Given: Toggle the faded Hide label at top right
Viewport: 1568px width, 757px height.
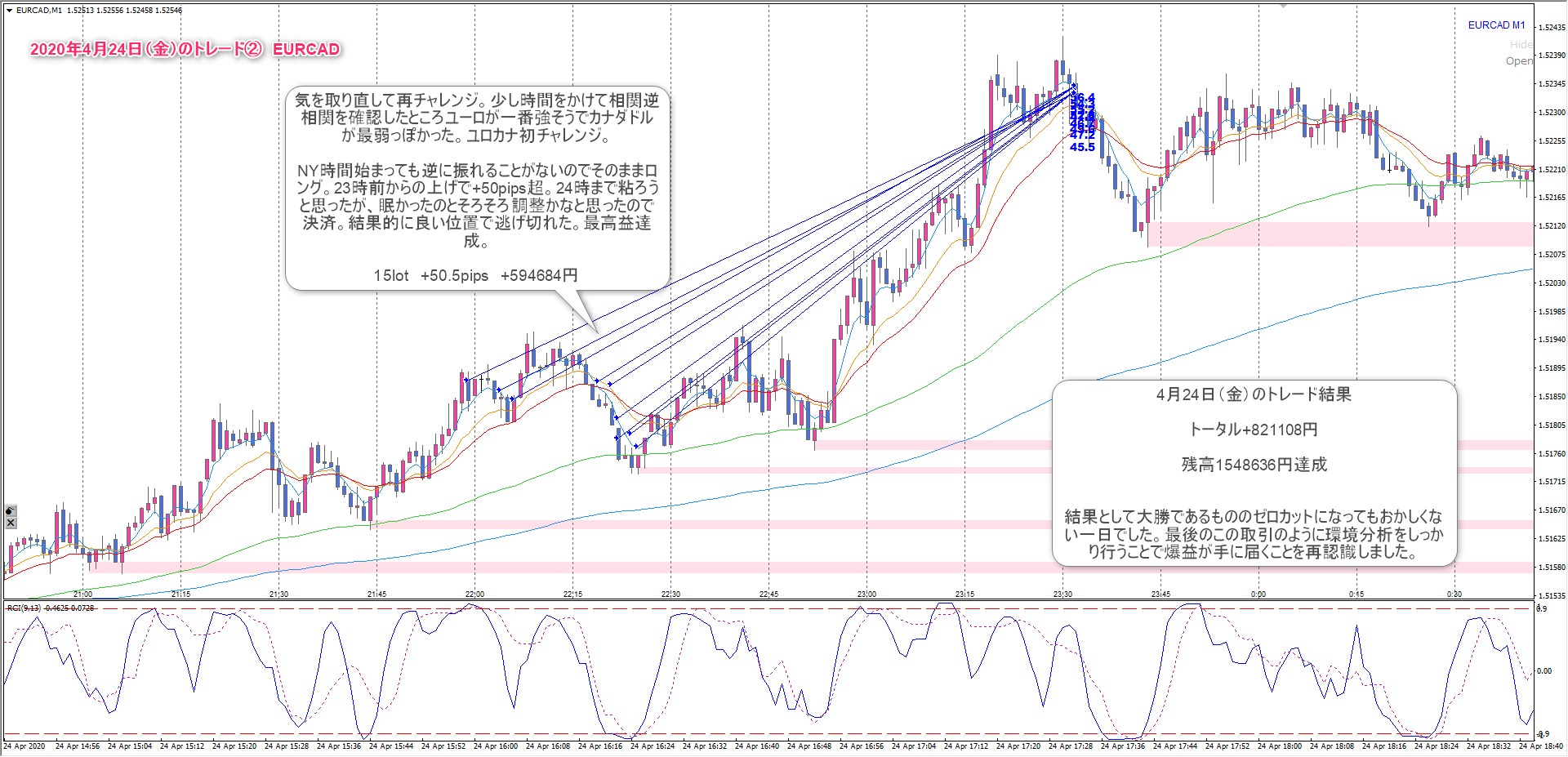Looking at the screenshot, I should (x=1520, y=45).
